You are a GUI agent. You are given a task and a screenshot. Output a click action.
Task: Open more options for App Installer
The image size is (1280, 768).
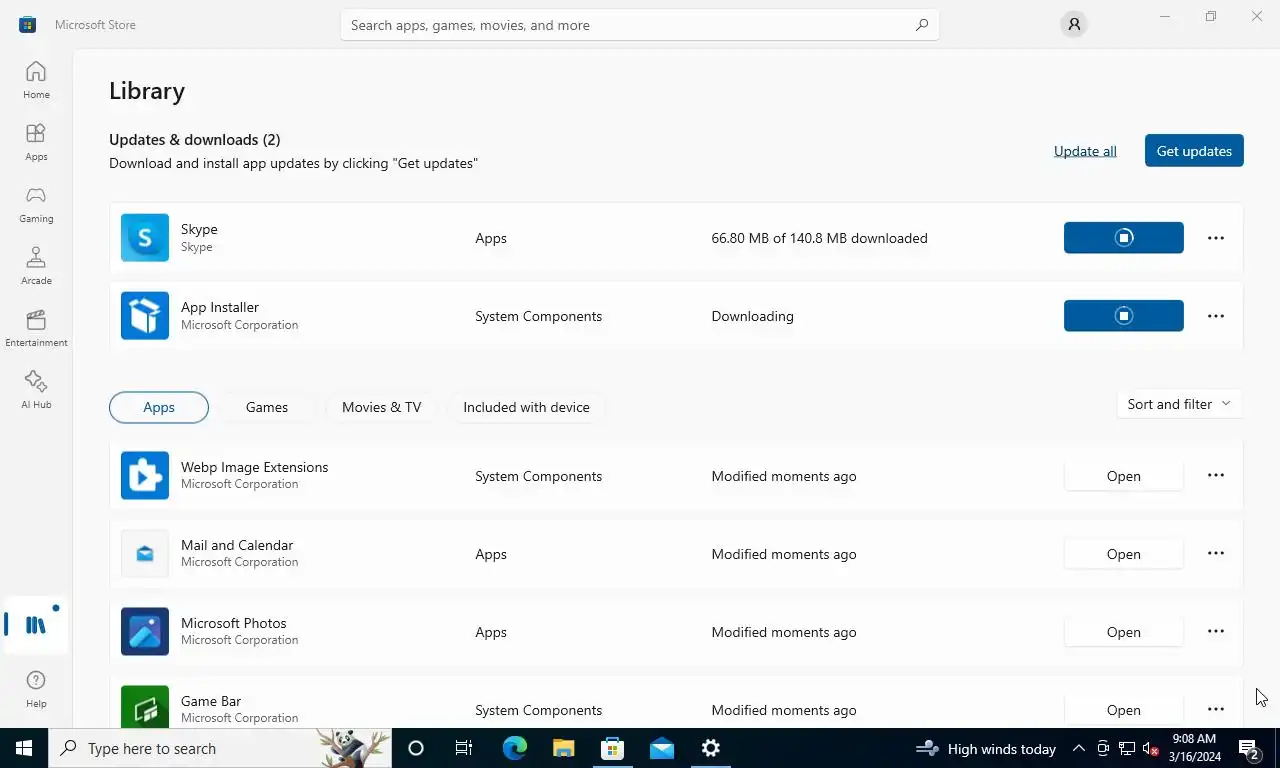(x=1216, y=316)
